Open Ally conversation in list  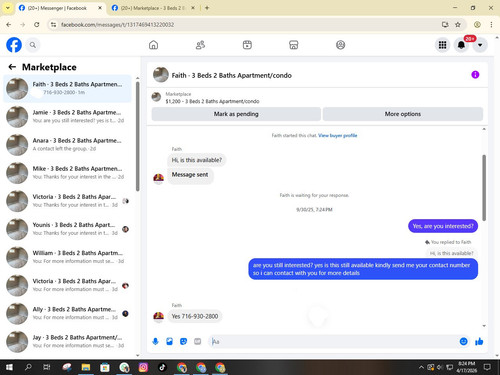(67, 313)
